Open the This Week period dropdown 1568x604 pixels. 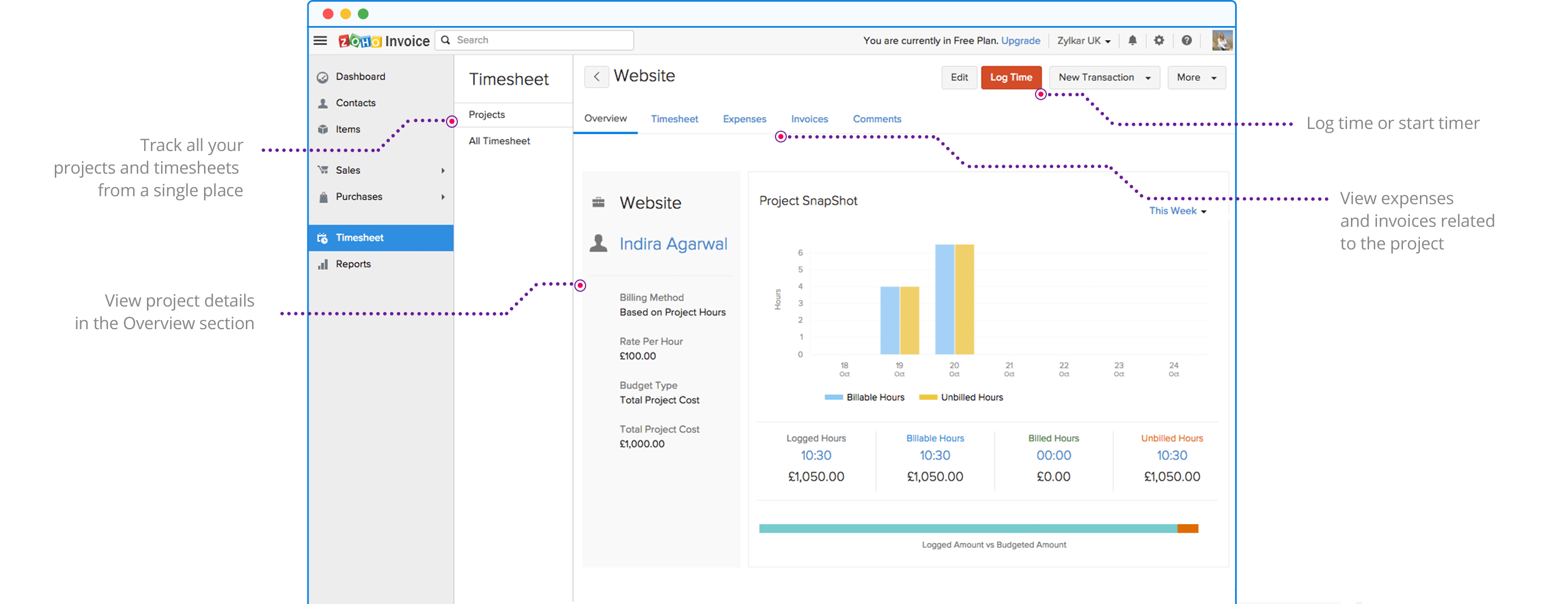coord(1177,211)
